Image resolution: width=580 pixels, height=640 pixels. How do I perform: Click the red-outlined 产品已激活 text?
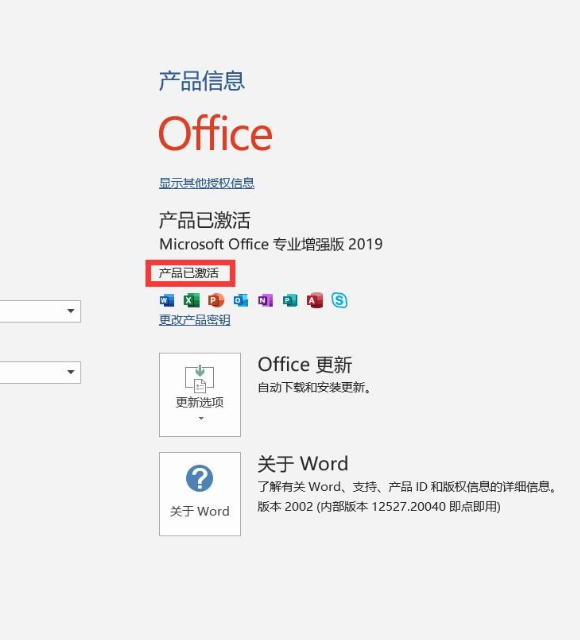pyautogui.click(x=189, y=273)
